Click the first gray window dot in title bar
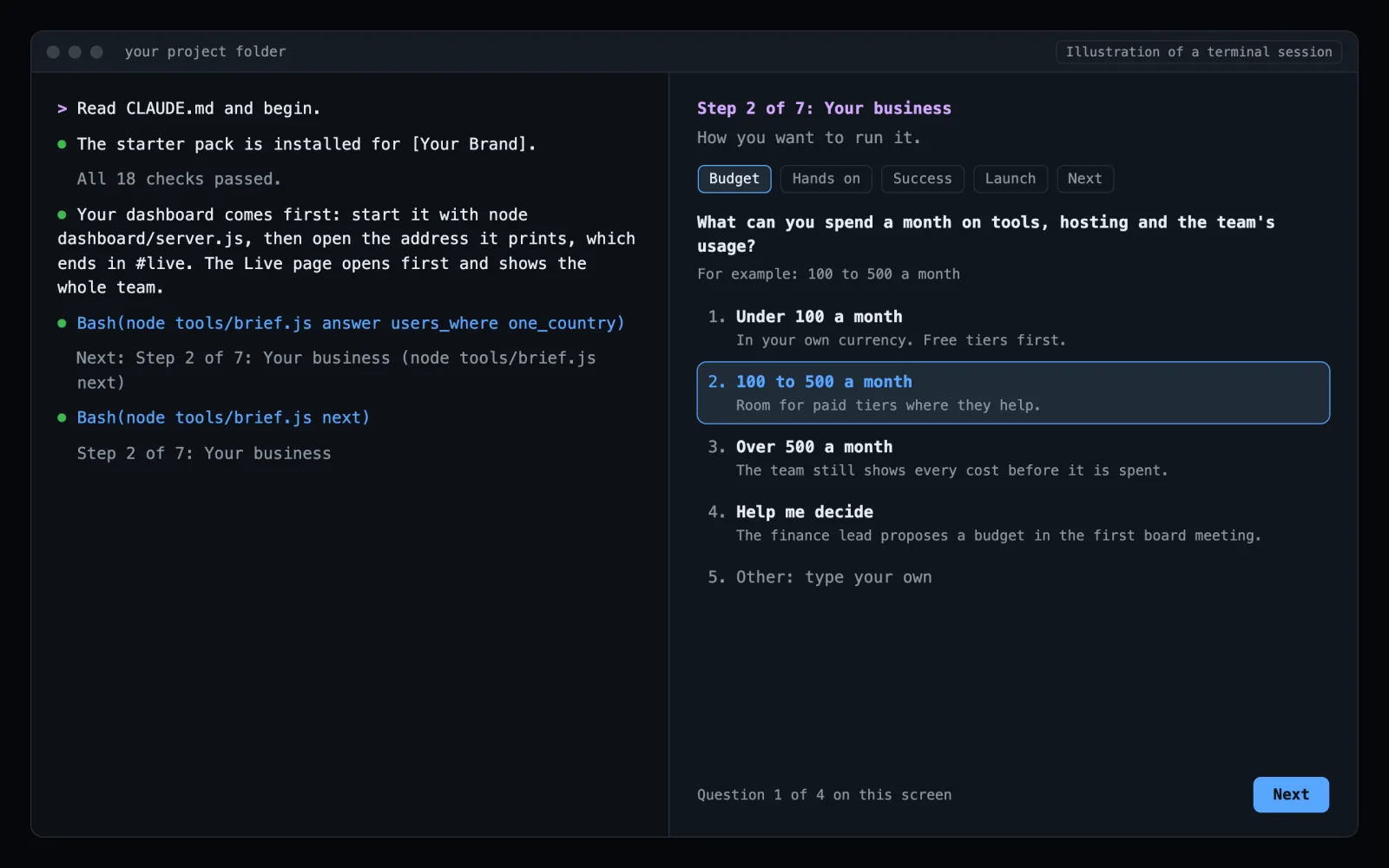The width and height of the screenshot is (1389, 868). (53, 52)
